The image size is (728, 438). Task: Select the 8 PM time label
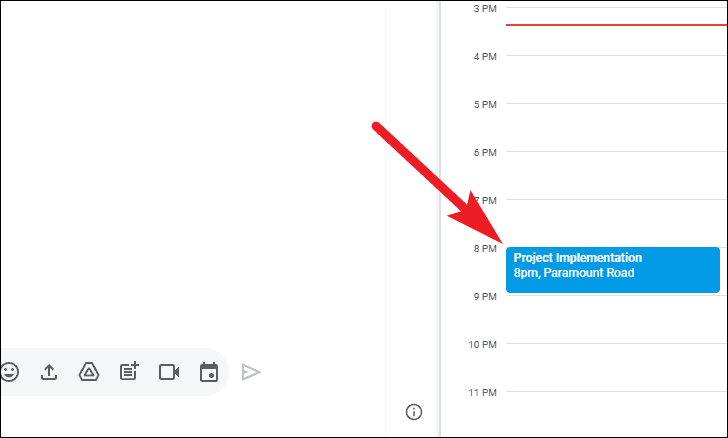click(x=485, y=248)
